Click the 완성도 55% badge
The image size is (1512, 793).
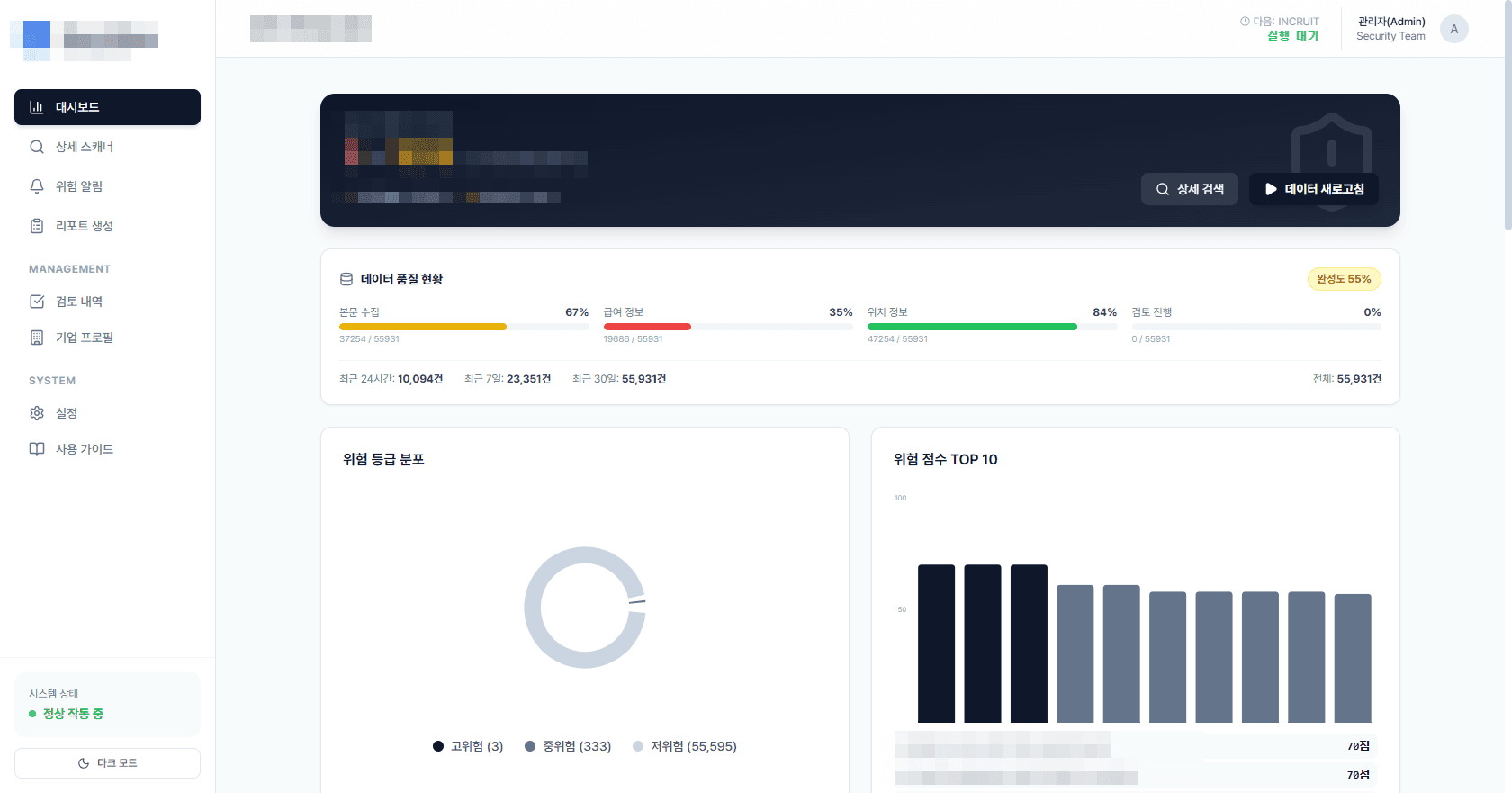1344,279
